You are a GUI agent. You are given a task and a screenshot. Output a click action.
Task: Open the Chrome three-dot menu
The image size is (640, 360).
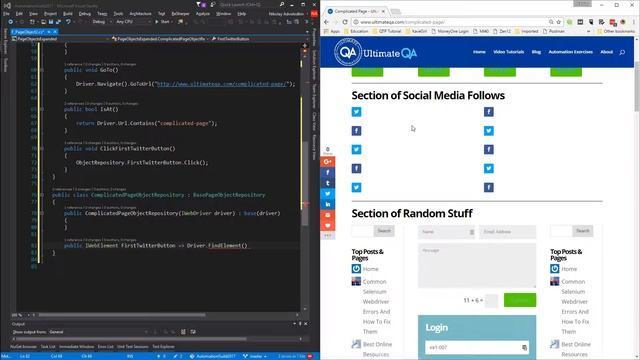coord(633,22)
